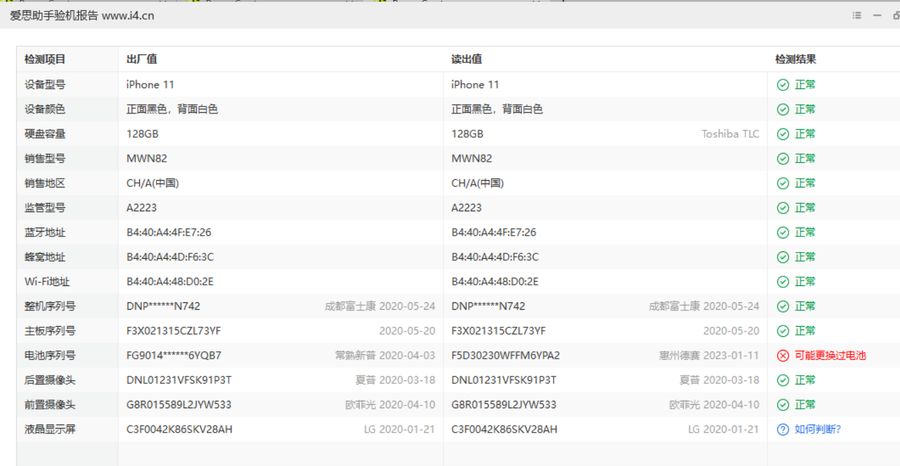Click green check icon in 硬盘容量 row
Image resolution: width=900 pixels, height=466 pixels.
point(782,134)
